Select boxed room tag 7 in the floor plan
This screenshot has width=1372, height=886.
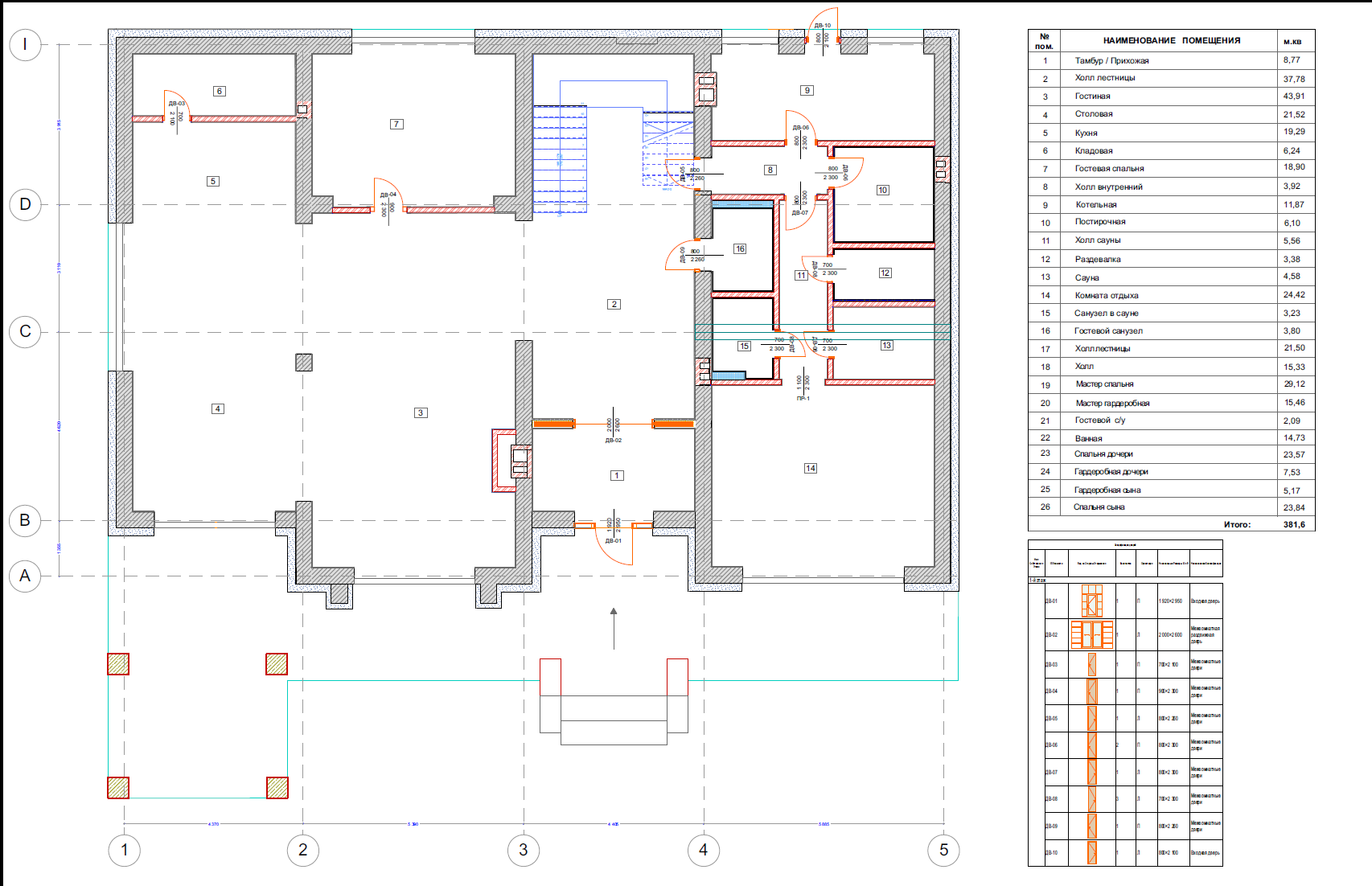point(396,124)
